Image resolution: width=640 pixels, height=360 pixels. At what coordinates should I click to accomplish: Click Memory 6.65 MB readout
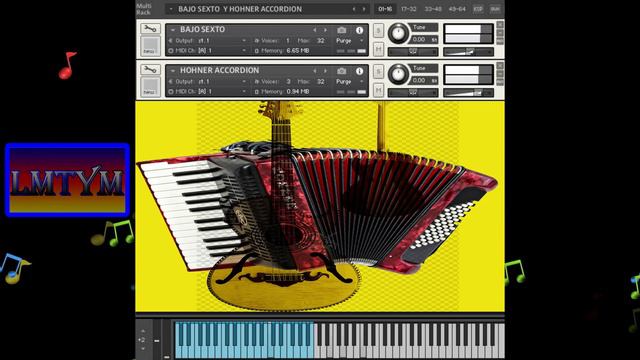click(298, 51)
